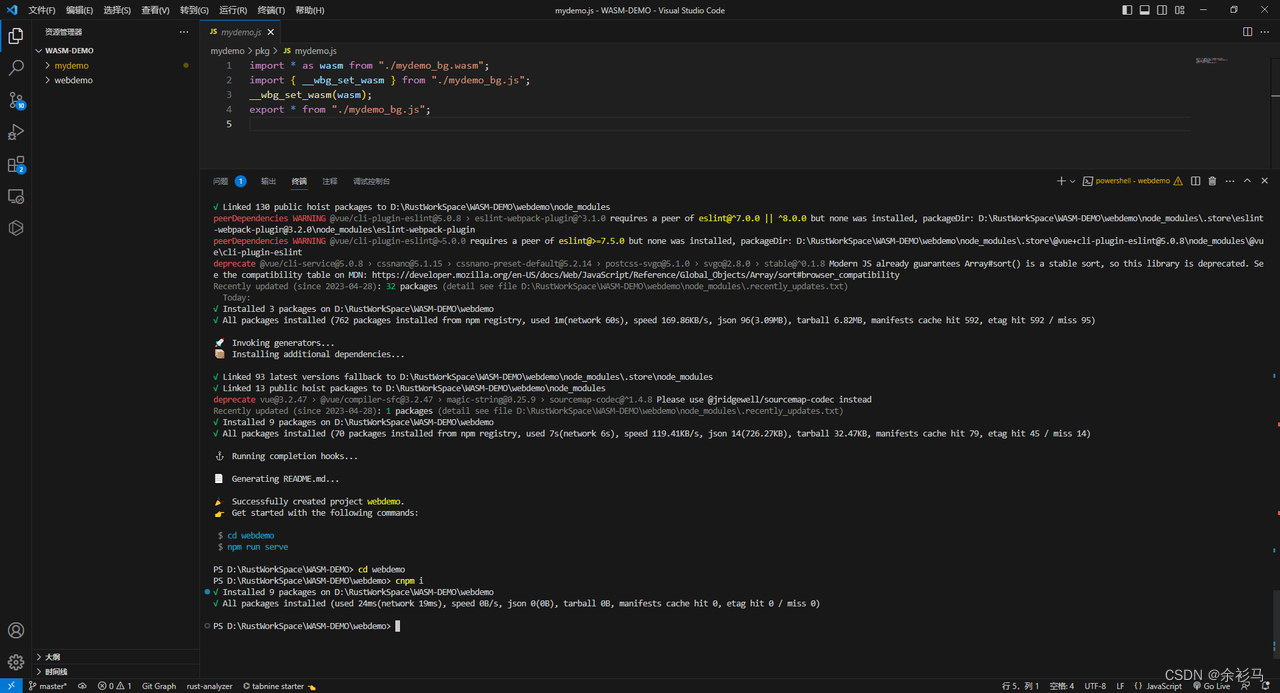1280x693 pixels.
Task: Open the 终端(T) menu in menu bar
Action: pyautogui.click(x=271, y=10)
